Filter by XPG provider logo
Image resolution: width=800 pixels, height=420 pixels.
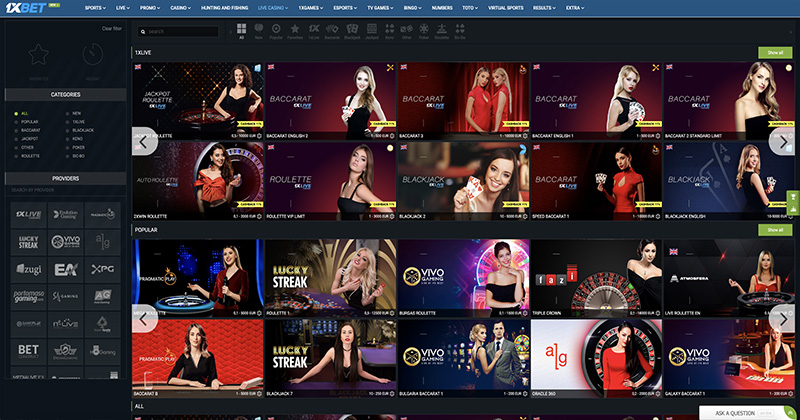point(103,269)
